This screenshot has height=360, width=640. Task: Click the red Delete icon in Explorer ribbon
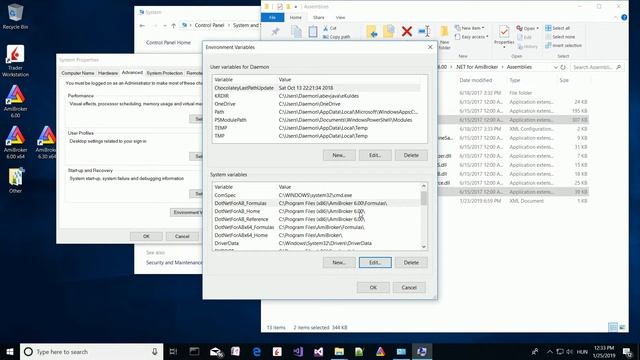pos(407,31)
